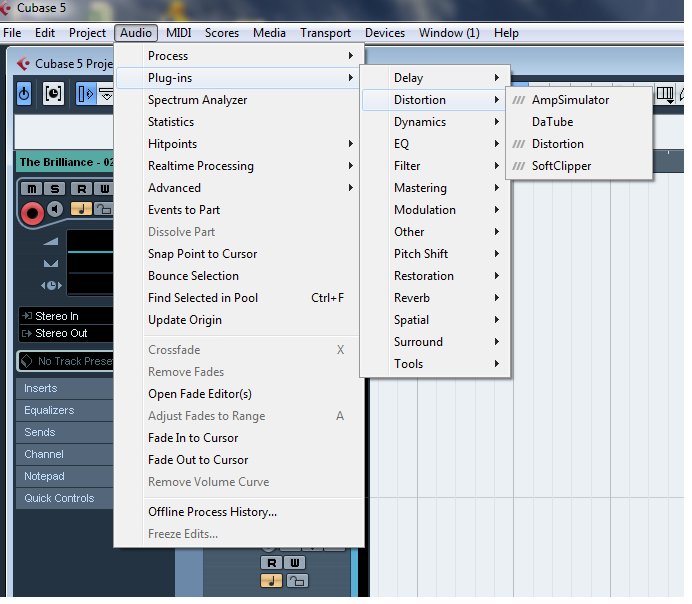Toggle the W button on the bottom track
The height and width of the screenshot is (604, 692).
pos(294,563)
